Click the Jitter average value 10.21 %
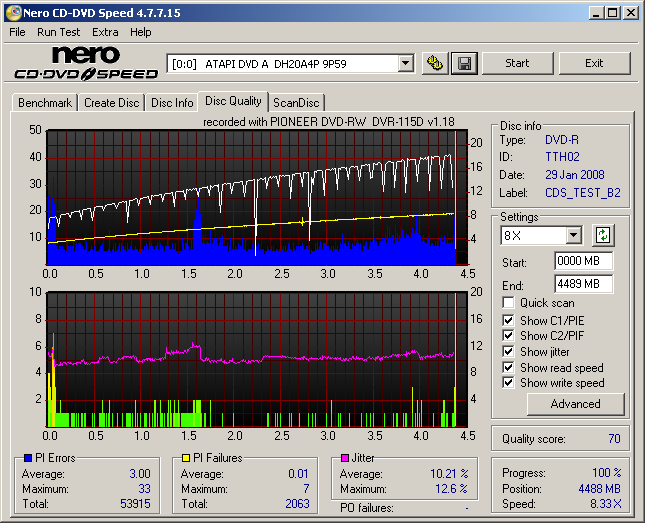645x523 pixels. pos(449,474)
